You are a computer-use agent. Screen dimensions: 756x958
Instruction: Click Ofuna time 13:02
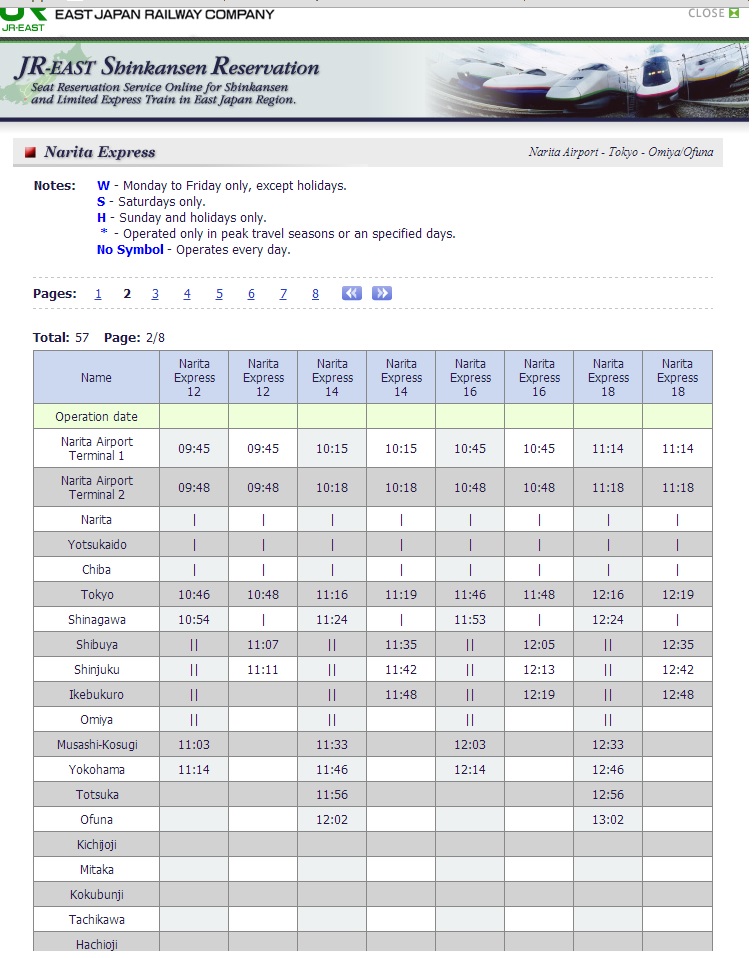(x=608, y=820)
